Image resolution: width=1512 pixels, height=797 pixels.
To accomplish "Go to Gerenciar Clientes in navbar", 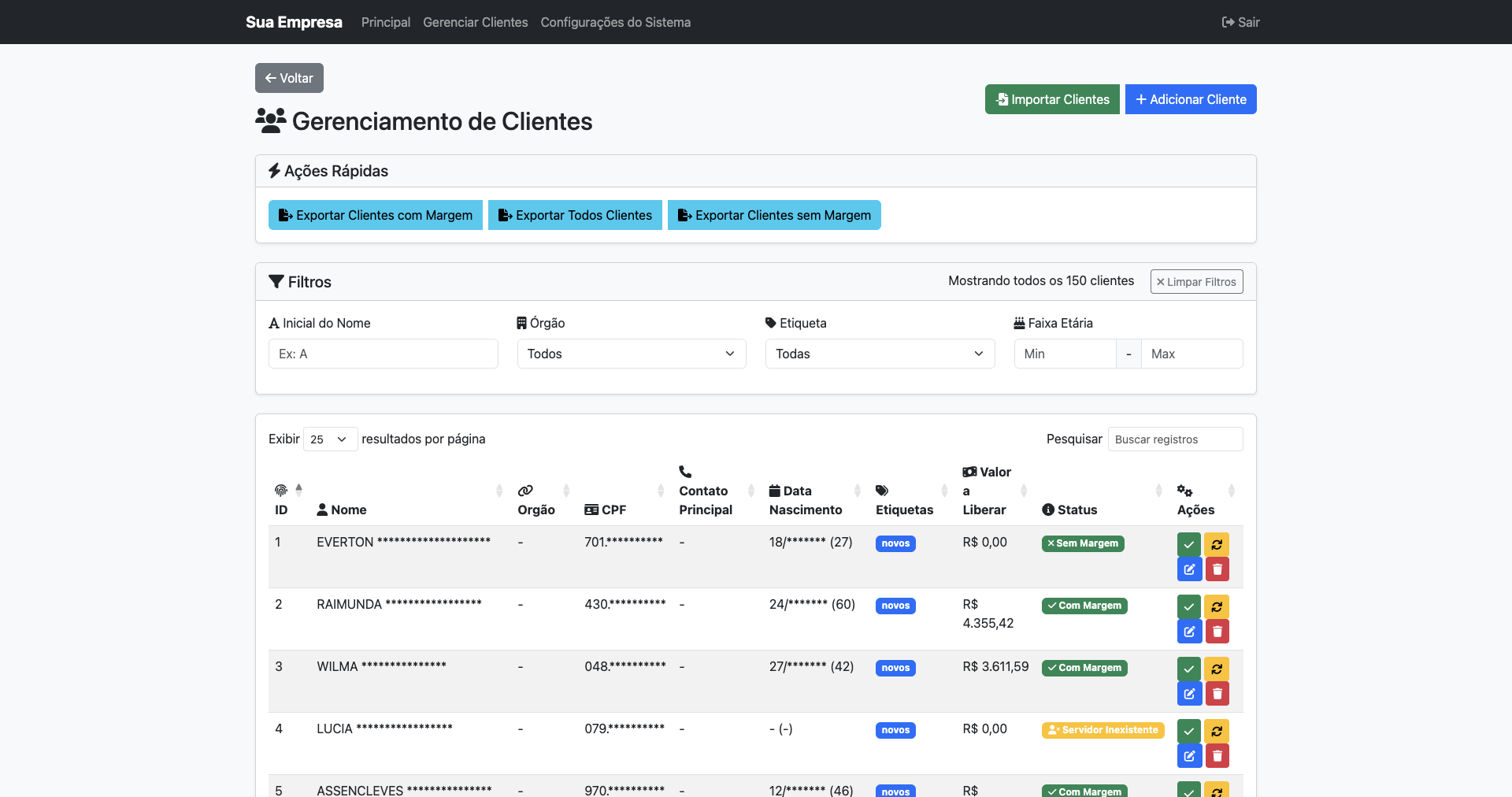I will tap(475, 22).
